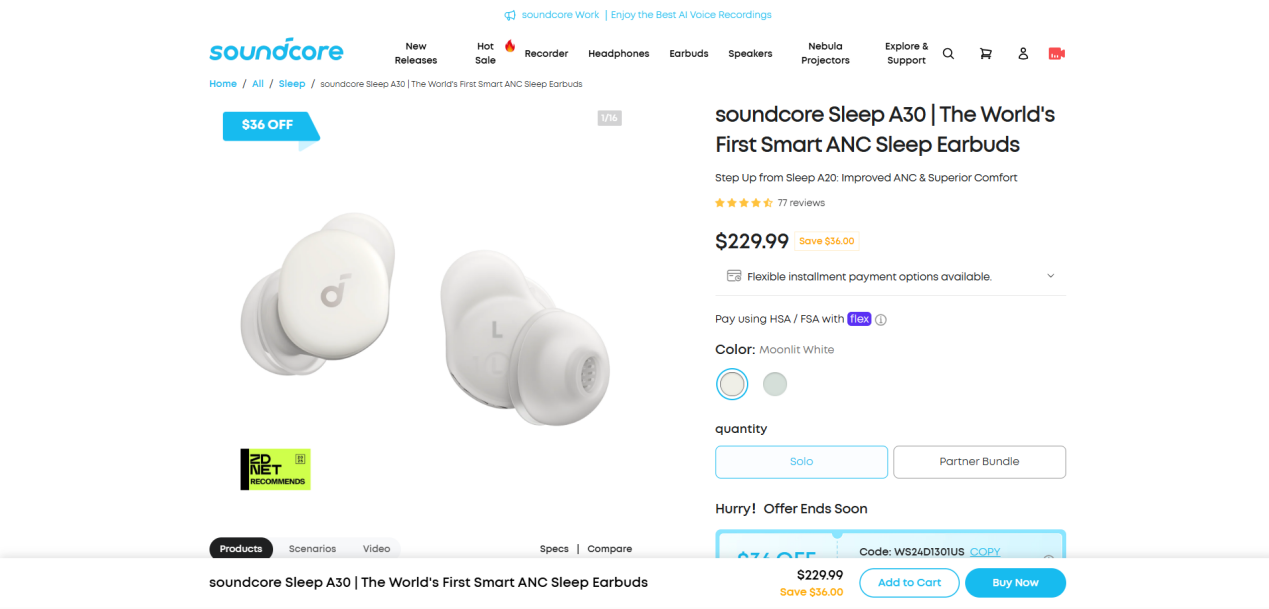Image resolution: width=1269 pixels, height=609 pixels.
Task: Select the Solo quantity option
Action: (801, 462)
